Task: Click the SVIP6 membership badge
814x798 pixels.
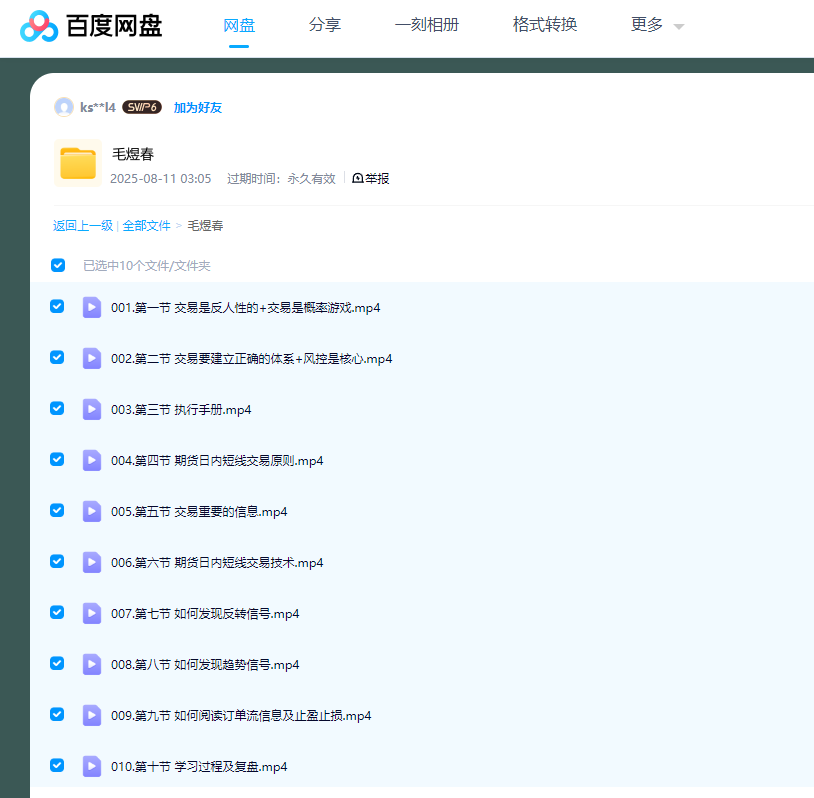Action: point(142,107)
